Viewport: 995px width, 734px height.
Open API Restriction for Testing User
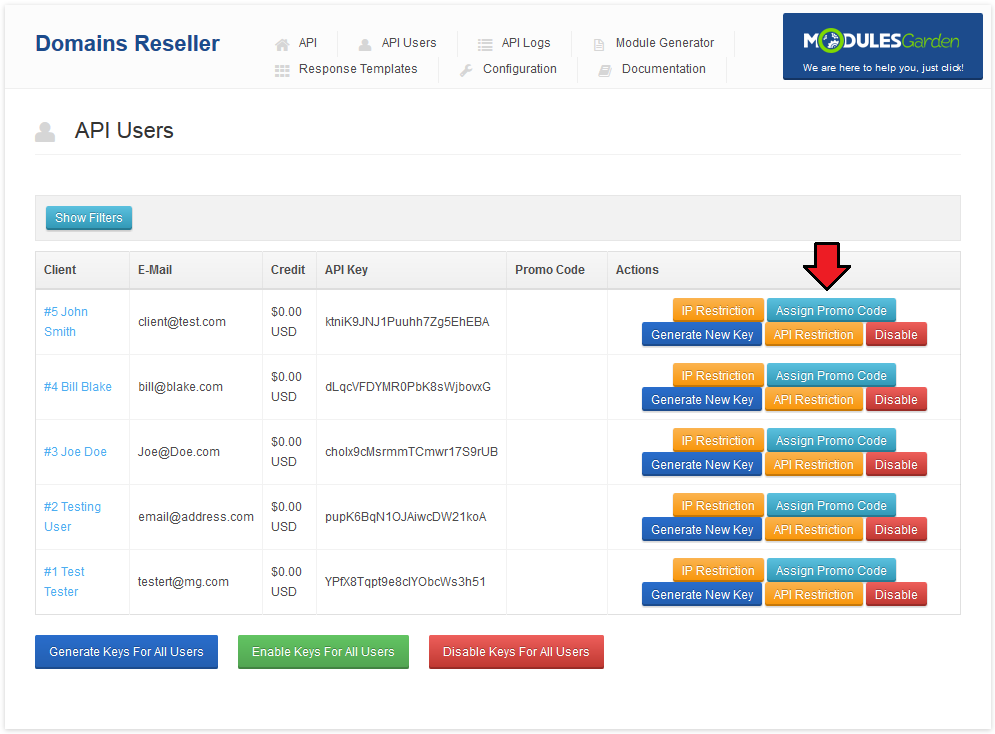click(814, 530)
